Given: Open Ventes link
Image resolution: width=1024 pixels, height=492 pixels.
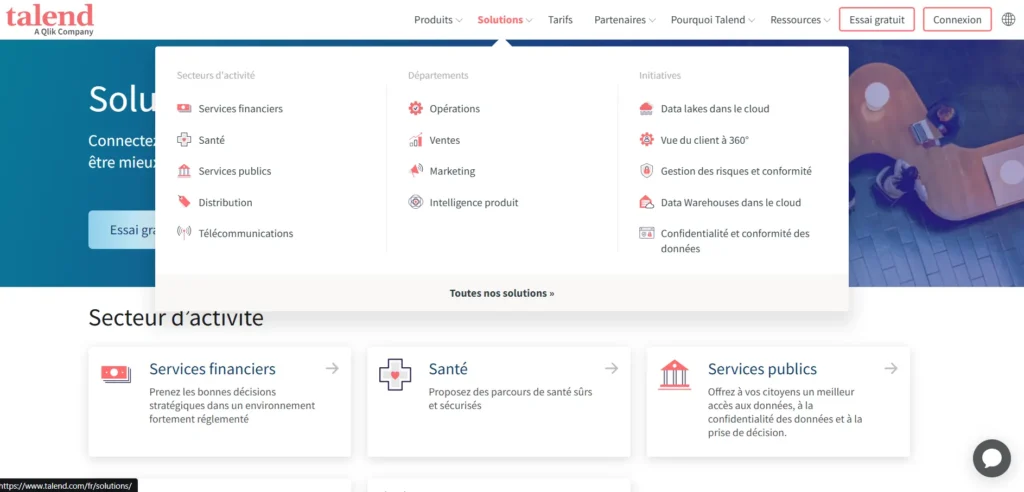Looking at the screenshot, I should 445,140.
